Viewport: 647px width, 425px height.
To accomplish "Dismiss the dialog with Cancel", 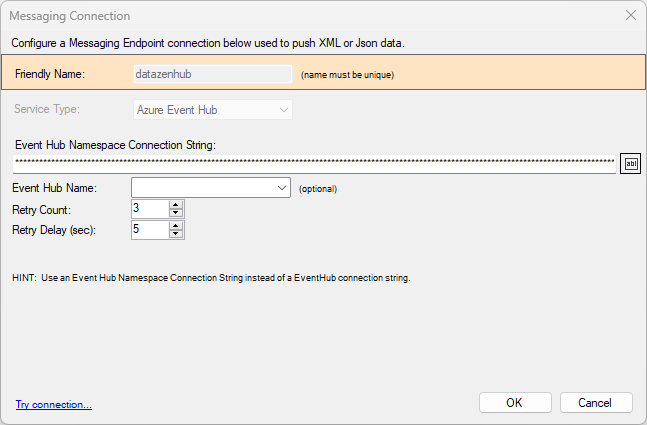I will (596, 402).
